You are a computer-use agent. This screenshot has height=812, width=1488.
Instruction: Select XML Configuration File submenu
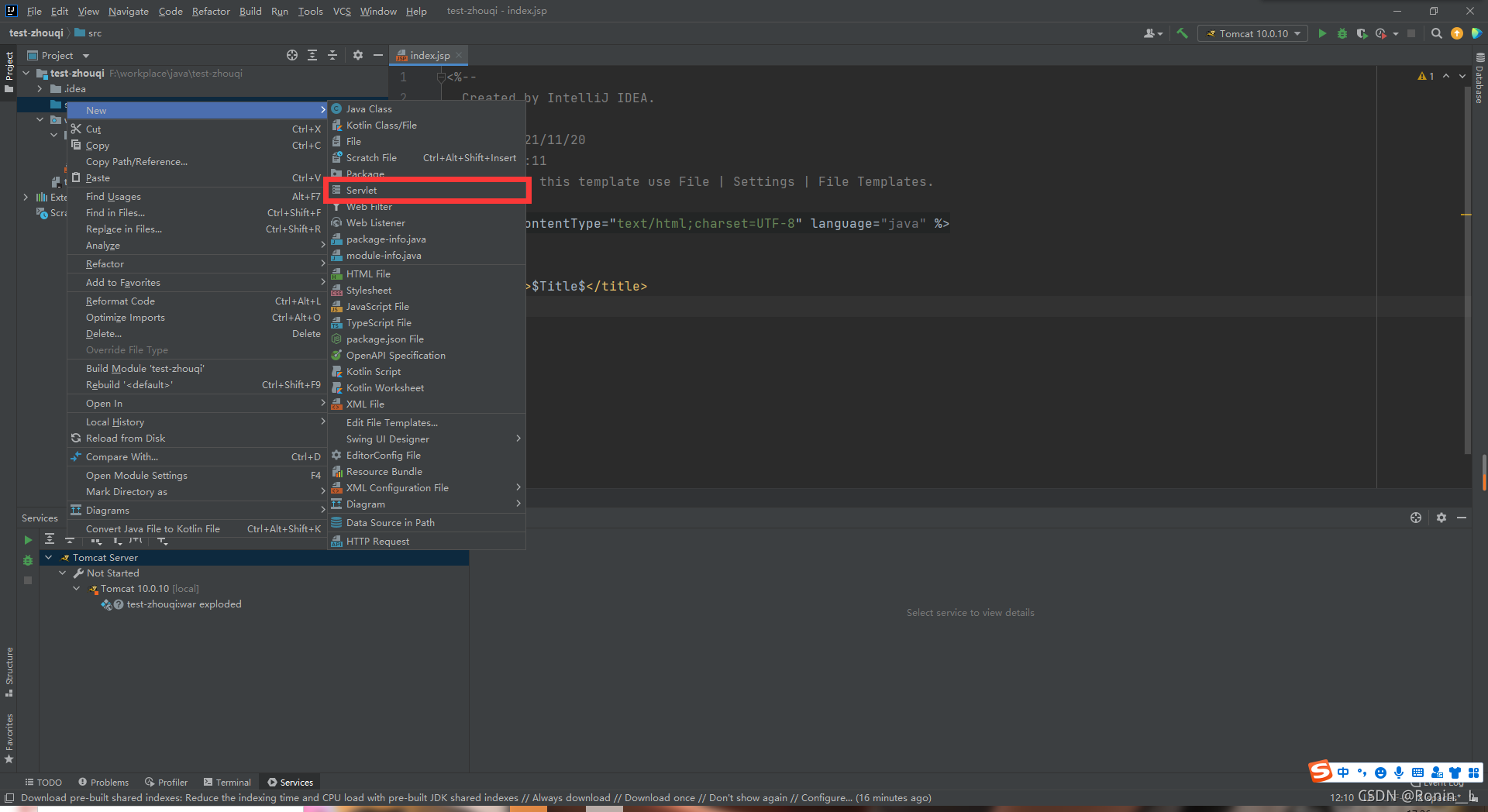point(426,487)
